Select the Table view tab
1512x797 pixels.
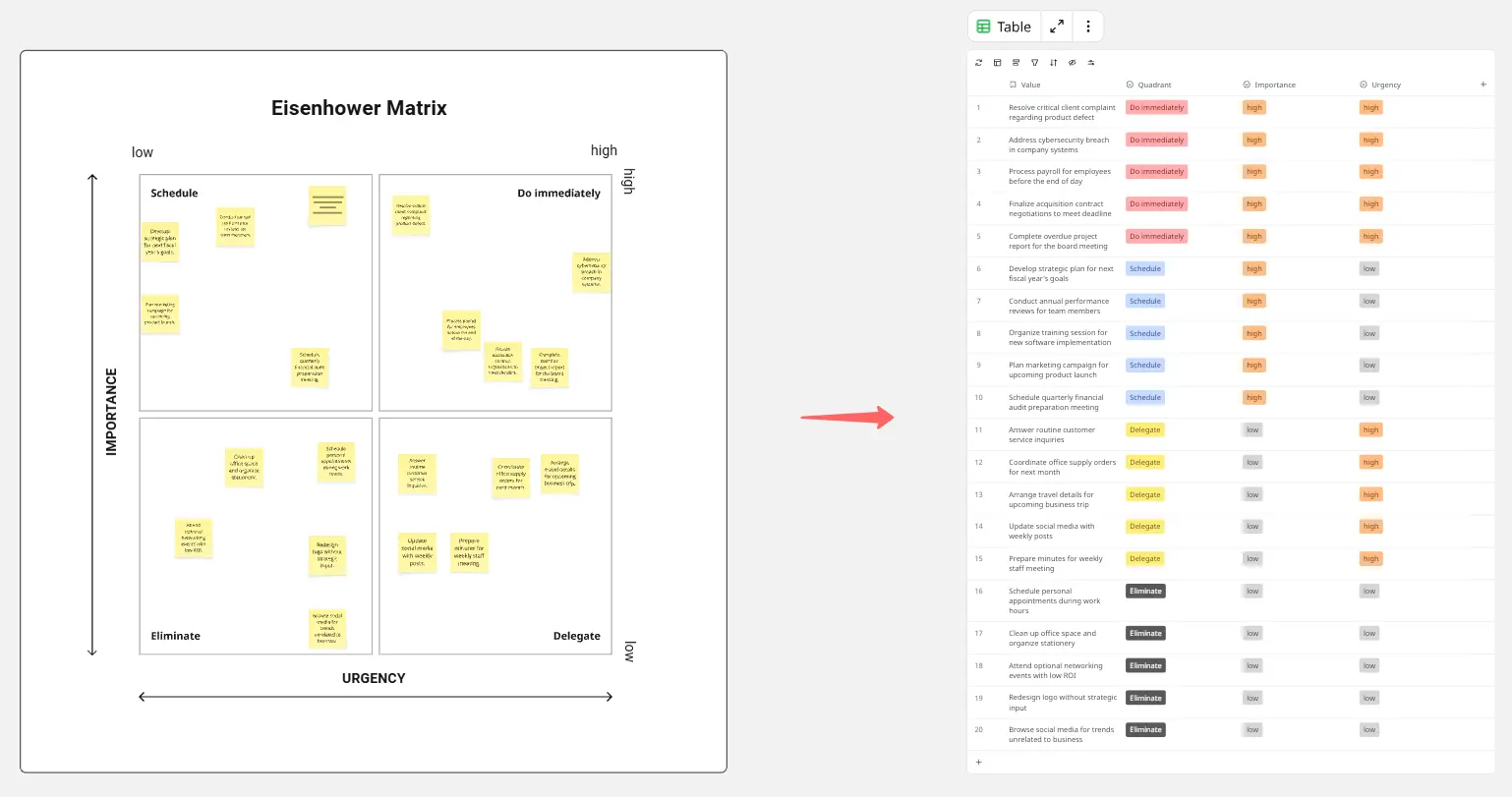click(1004, 27)
